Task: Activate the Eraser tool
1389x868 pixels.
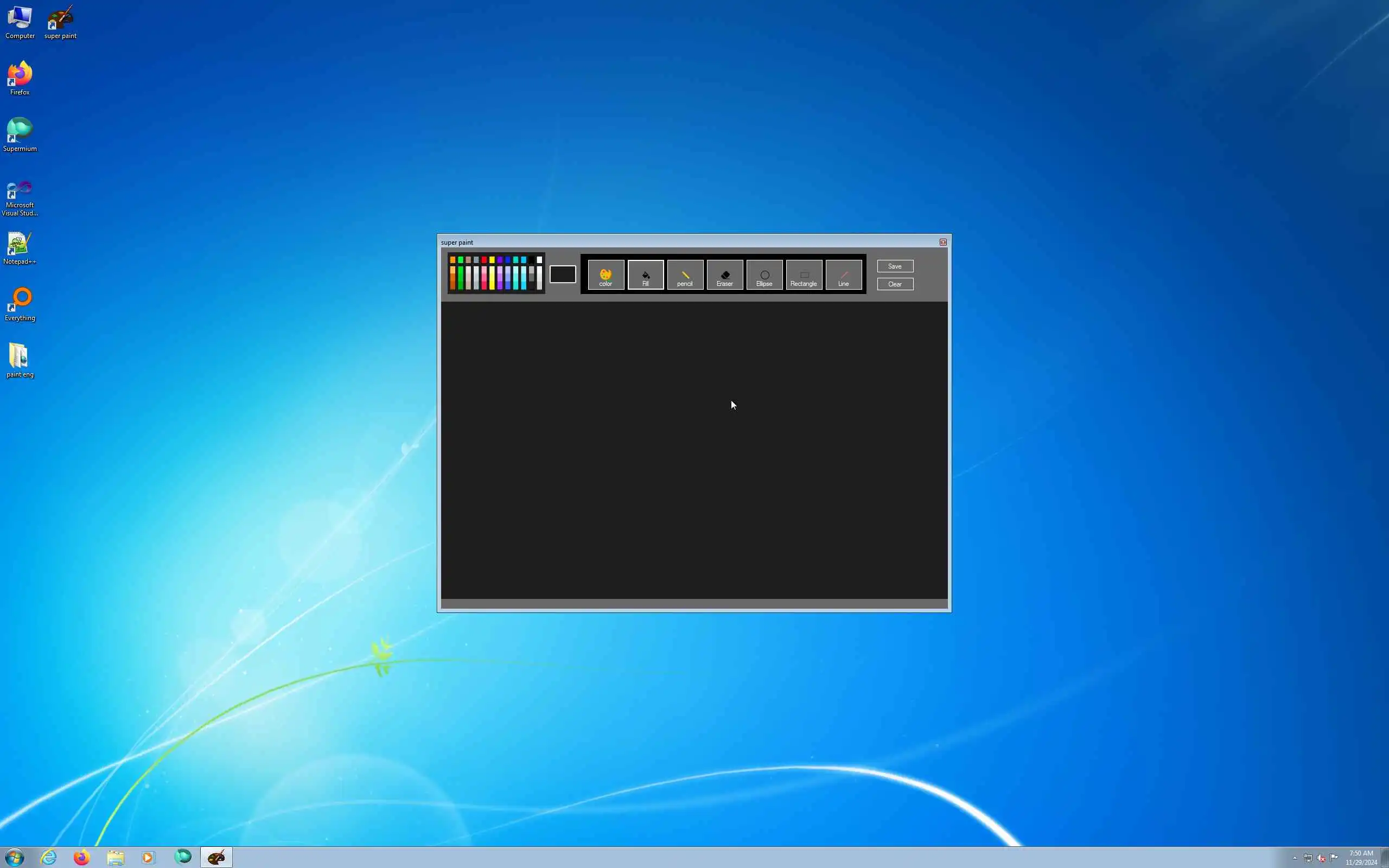Action: point(724,275)
